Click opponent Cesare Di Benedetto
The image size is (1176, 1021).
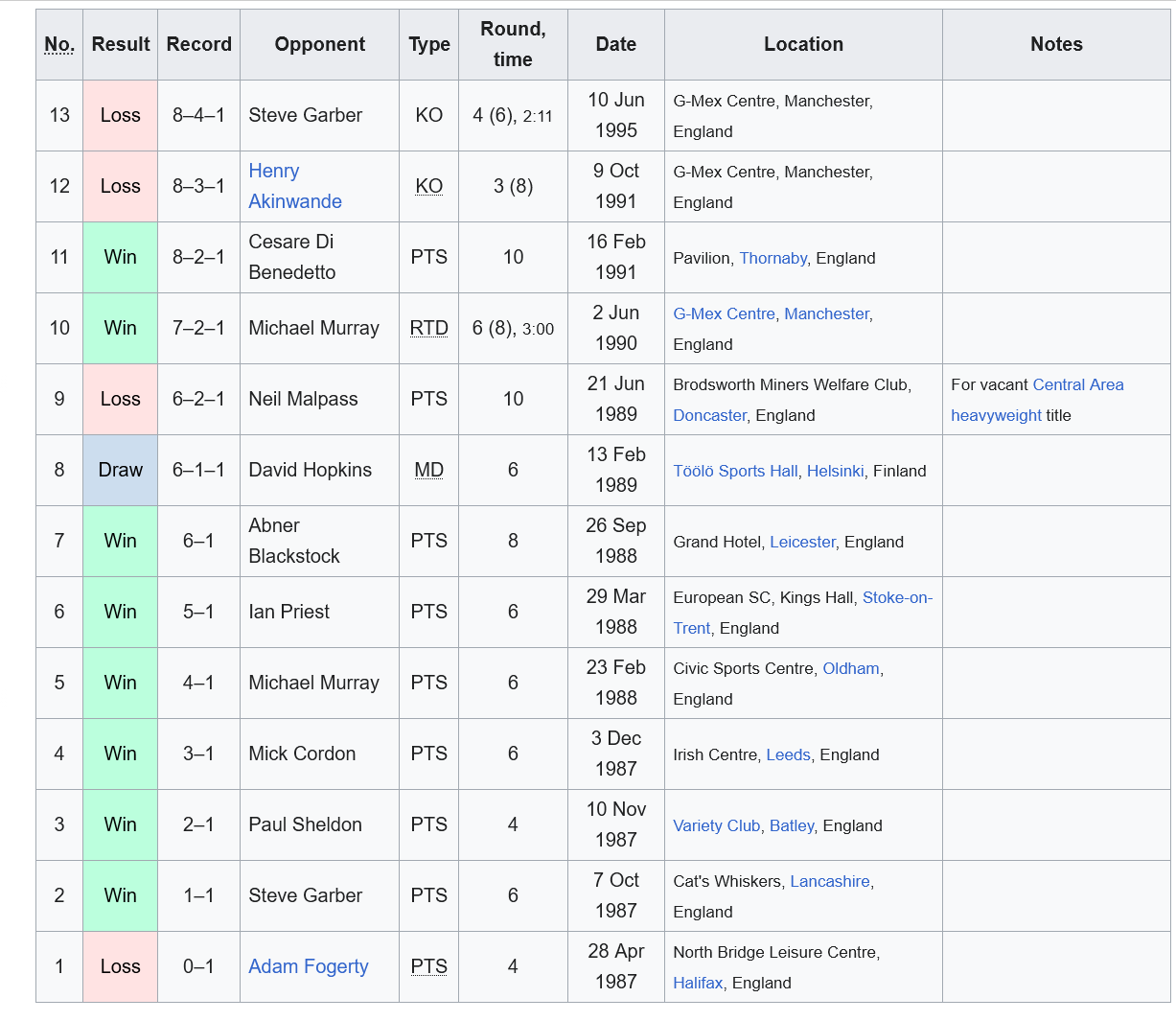[x=292, y=257]
